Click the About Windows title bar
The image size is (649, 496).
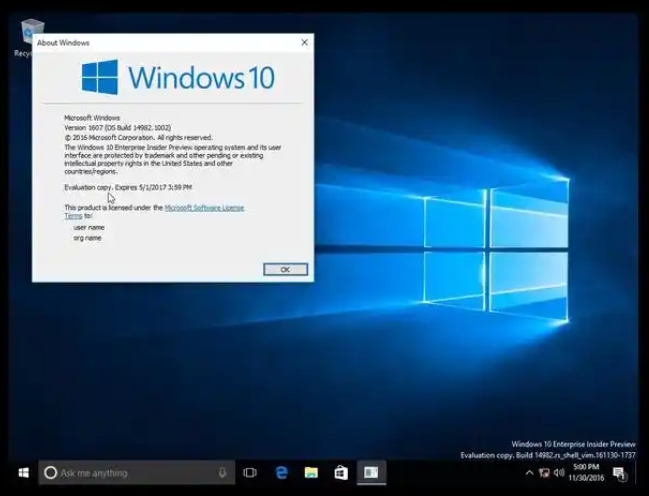pos(160,43)
